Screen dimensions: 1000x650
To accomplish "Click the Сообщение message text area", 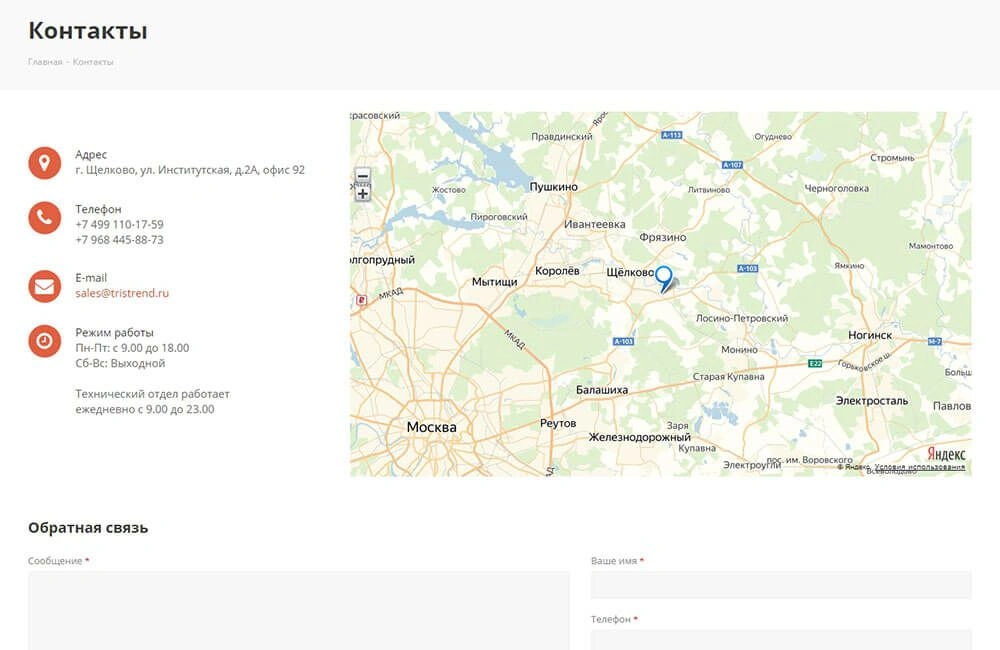I will pyautogui.click(x=298, y=610).
